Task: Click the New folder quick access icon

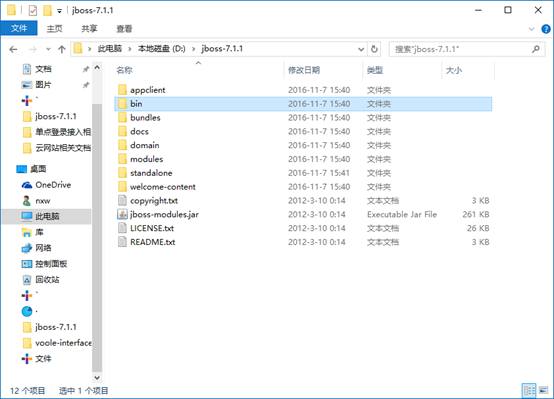Action: click(47, 11)
